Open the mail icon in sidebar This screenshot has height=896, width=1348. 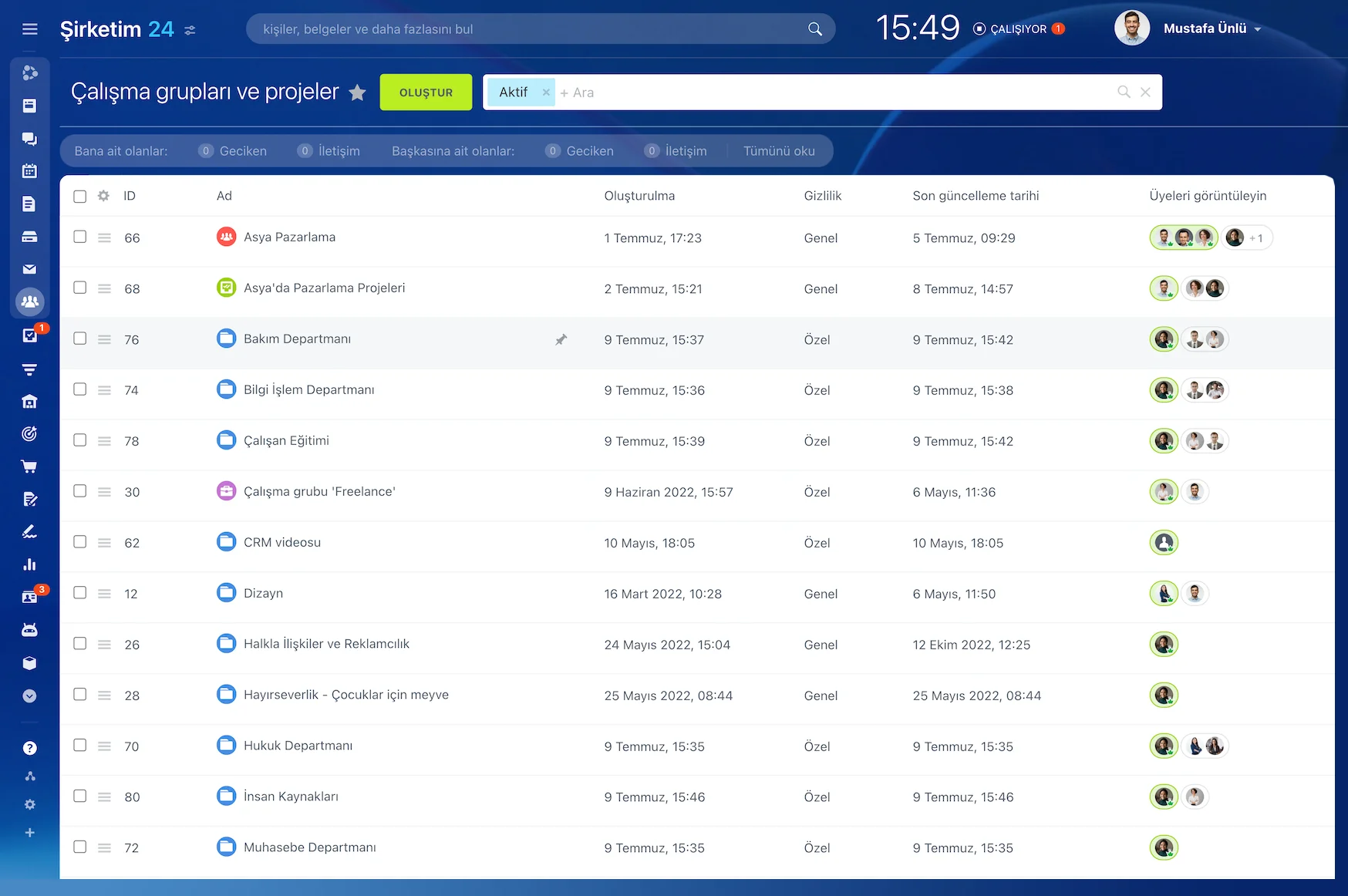click(x=29, y=269)
